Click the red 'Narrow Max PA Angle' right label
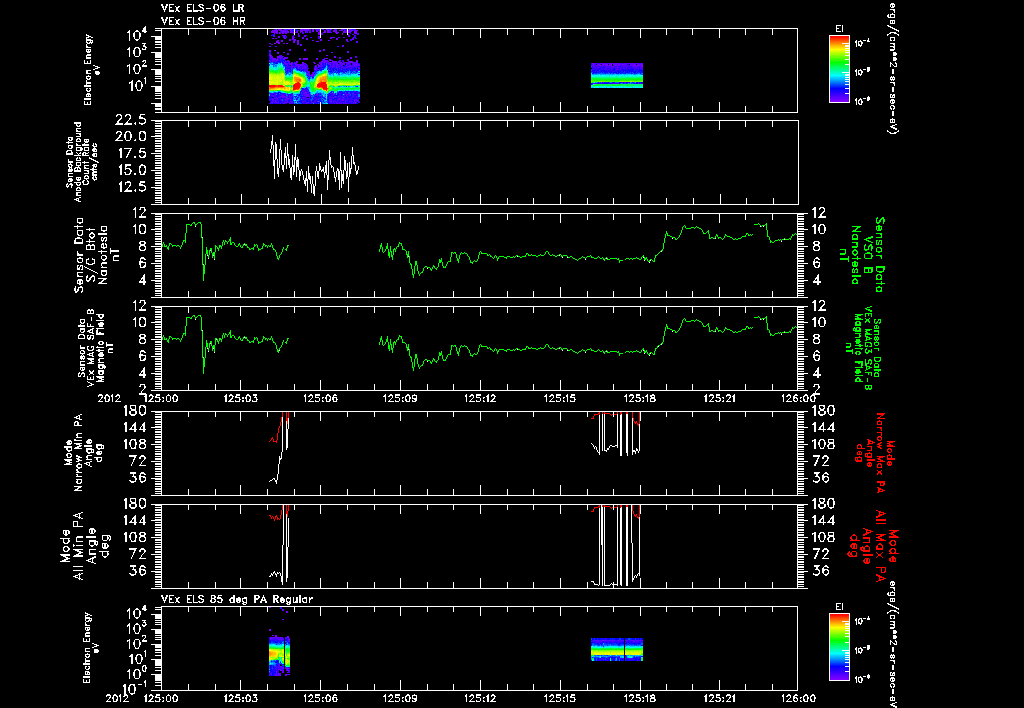Viewport: 1024px width, 708px height. (x=873, y=453)
